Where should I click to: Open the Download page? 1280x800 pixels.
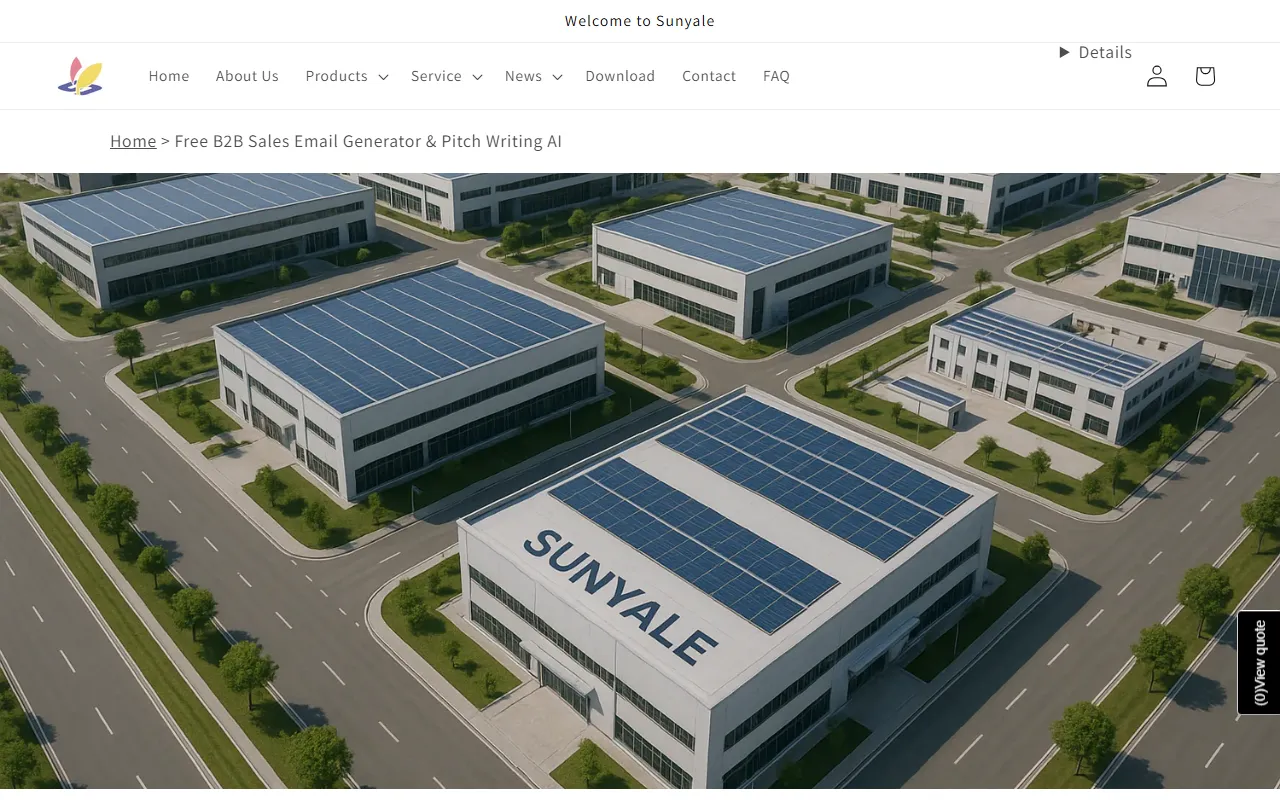(x=620, y=76)
